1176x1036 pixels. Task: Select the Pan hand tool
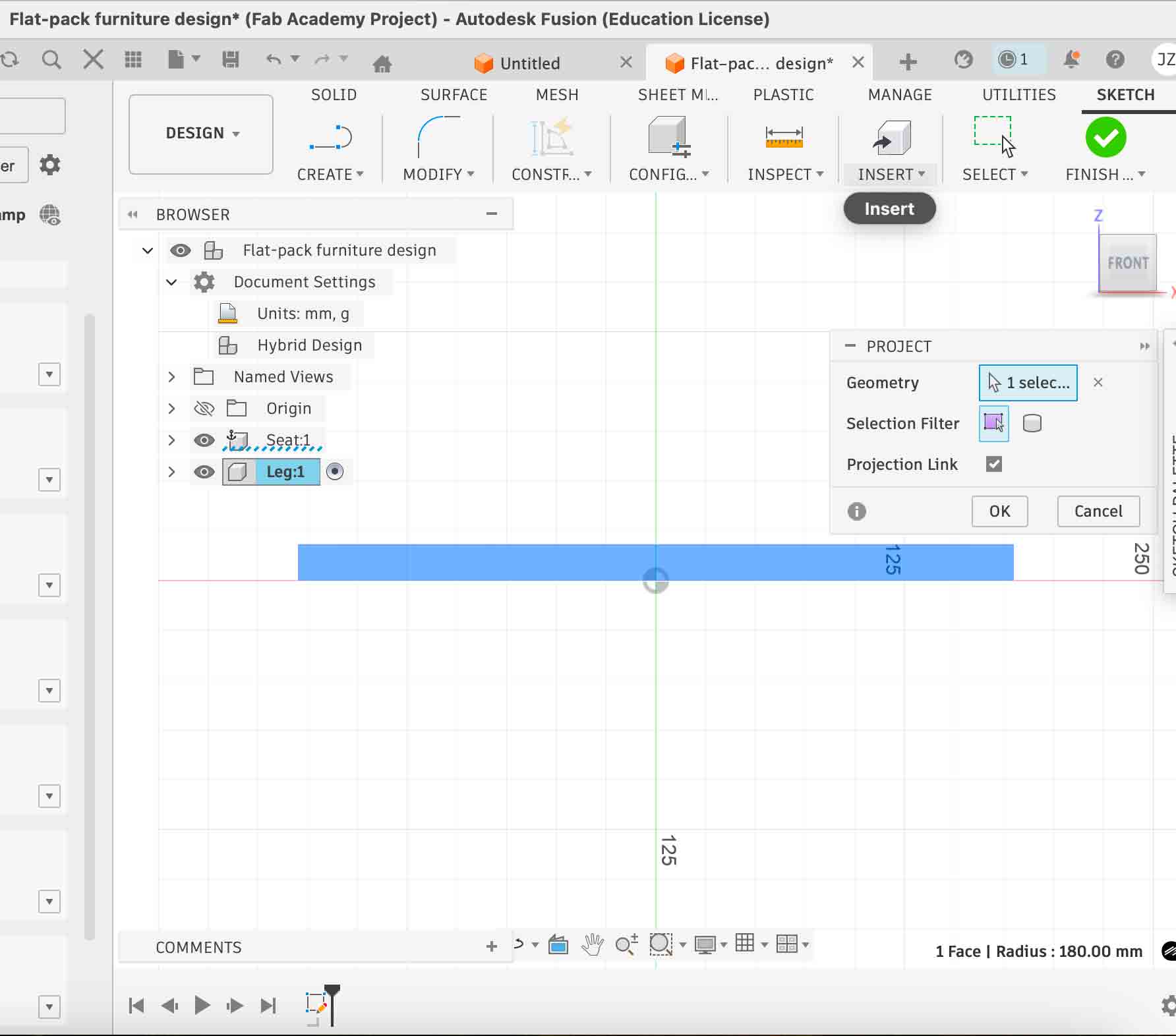click(593, 944)
